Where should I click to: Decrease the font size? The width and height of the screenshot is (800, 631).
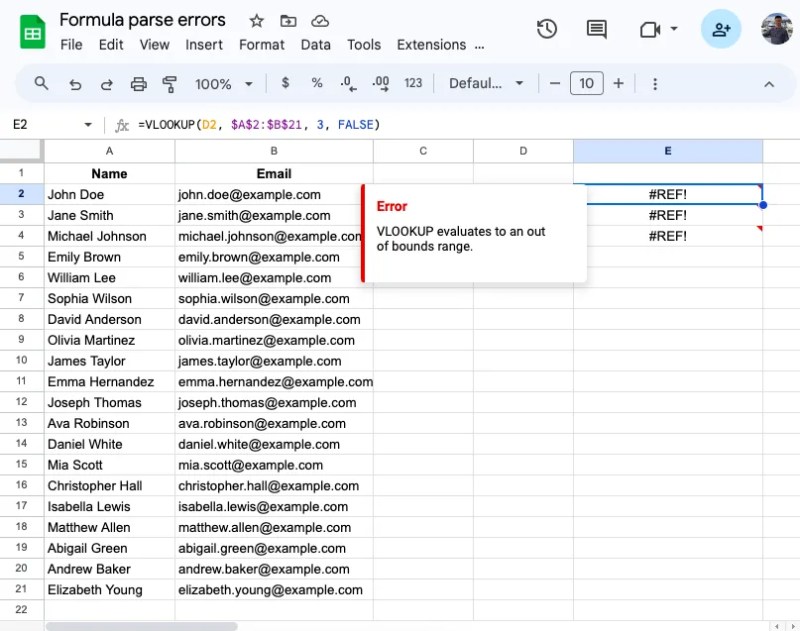pyautogui.click(x=555, y=83)
